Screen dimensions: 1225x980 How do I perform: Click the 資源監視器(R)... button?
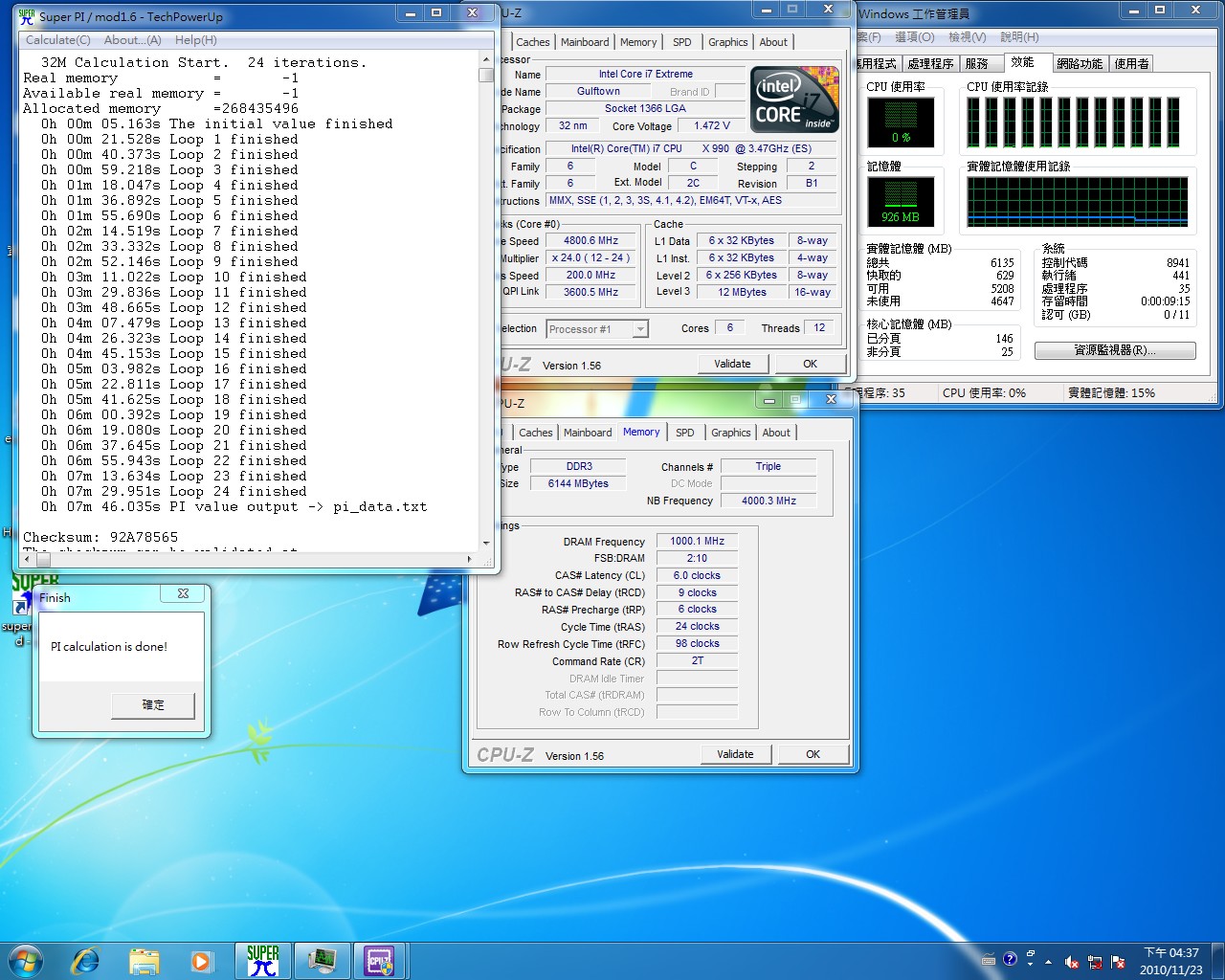(x=1114, y=350)
